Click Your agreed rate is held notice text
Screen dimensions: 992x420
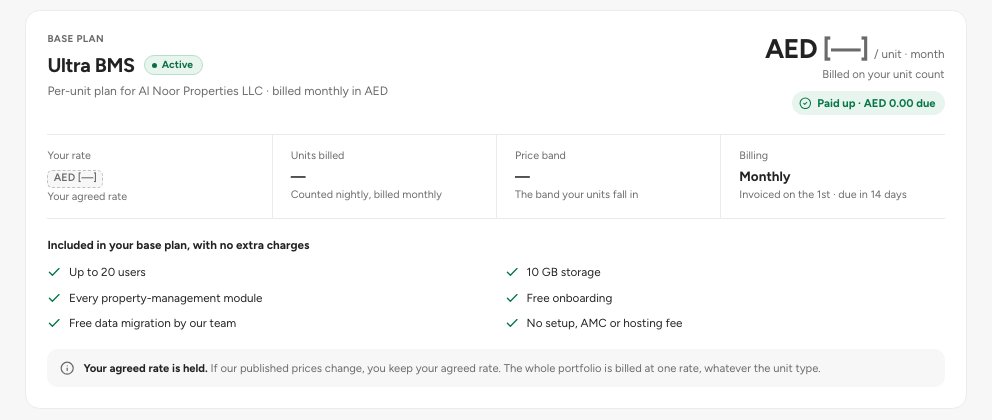[x=452, y=368]
